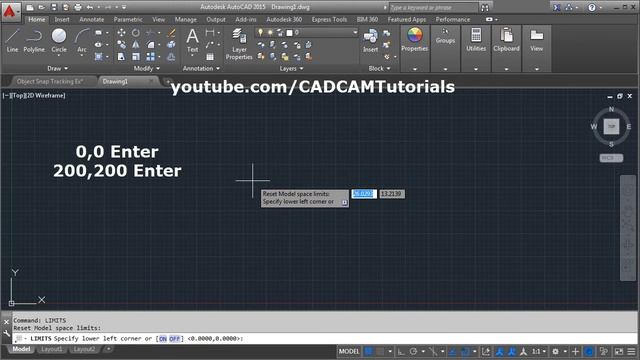Click the Array tool icon

pyautogui.click(x=151, y=57)
